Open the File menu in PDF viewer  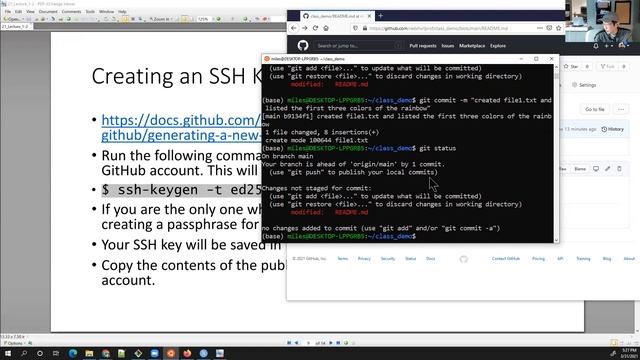coord(8,11)
